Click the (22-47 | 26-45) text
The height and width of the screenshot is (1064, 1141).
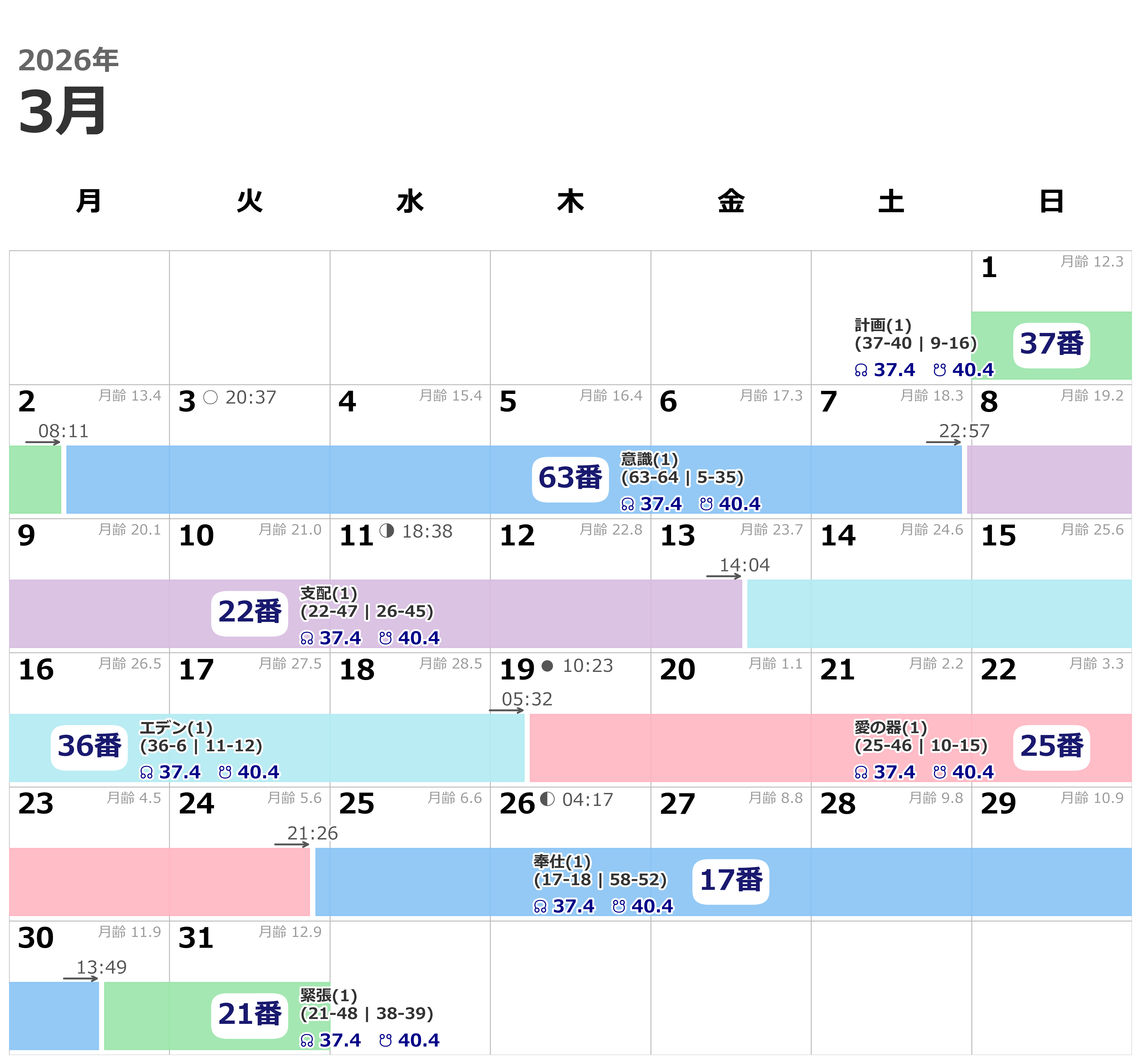pos(367,612)
